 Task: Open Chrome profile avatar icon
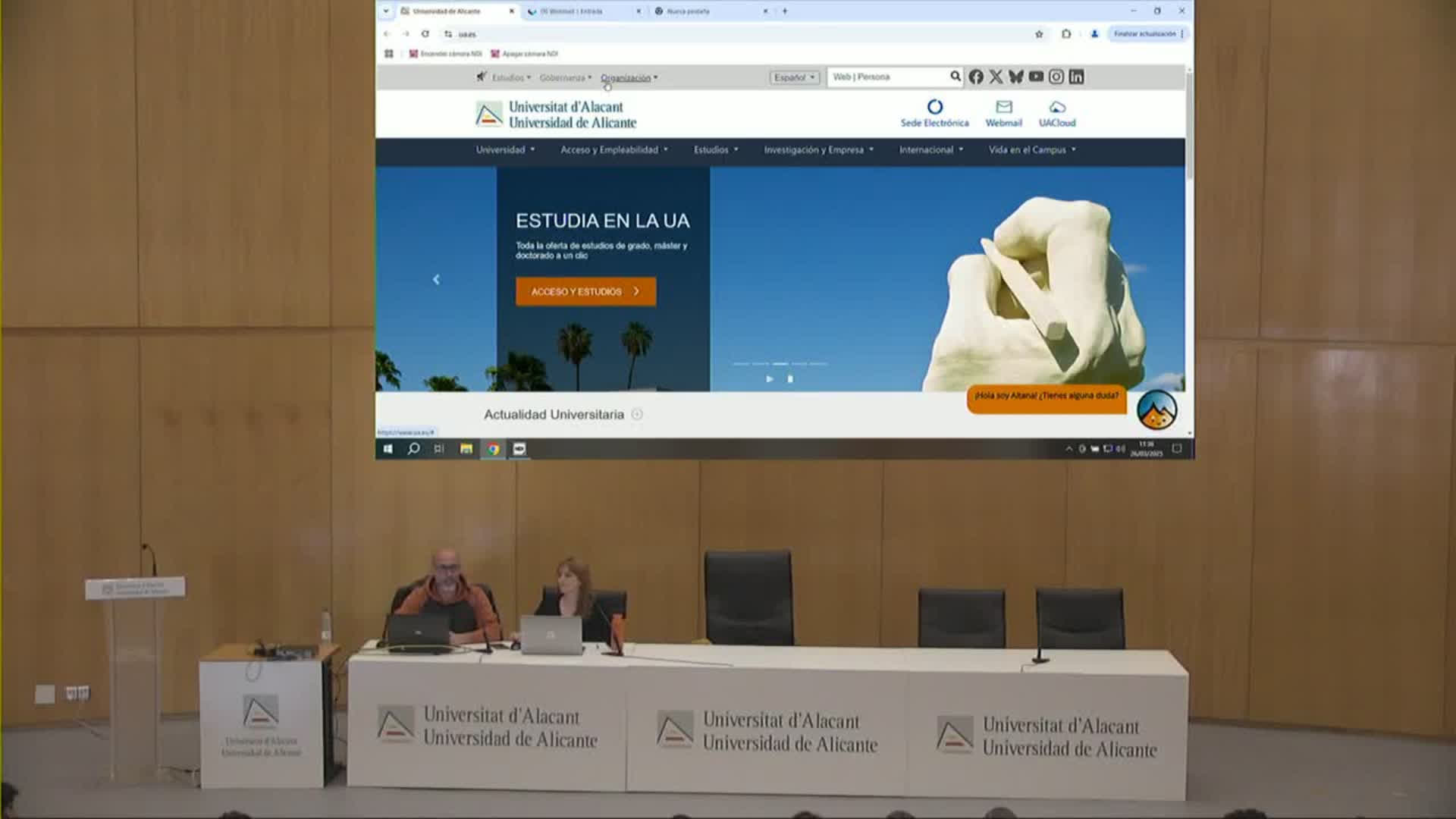pyautogui.click(x=1094, y=34)
